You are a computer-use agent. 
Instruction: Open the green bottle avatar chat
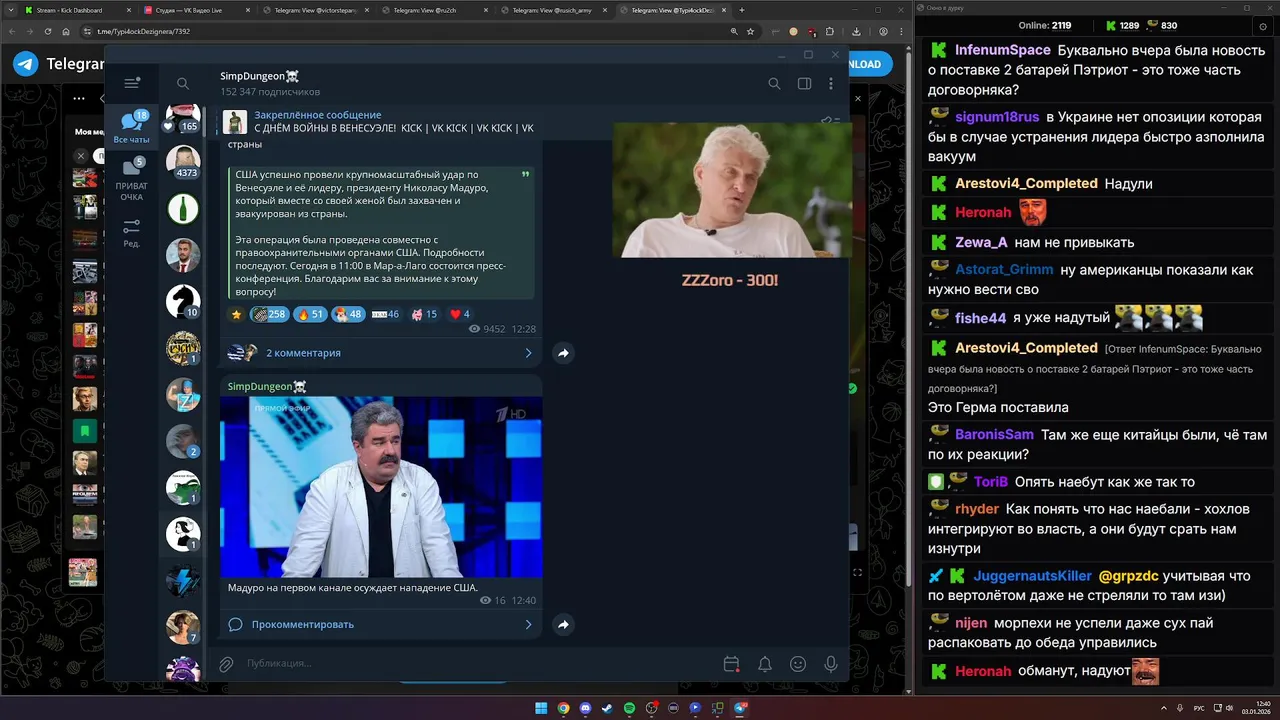[x=183, y=208]
